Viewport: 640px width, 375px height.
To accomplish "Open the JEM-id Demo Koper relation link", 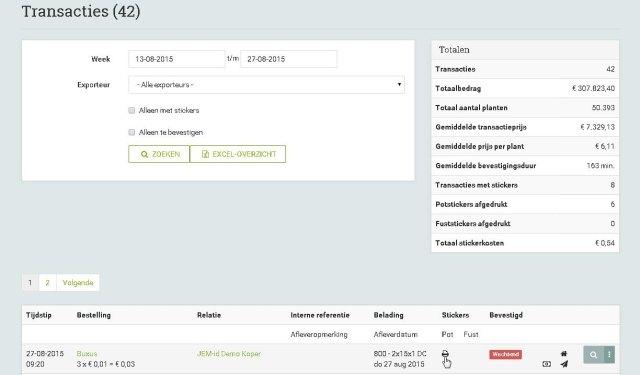I will click(x=229, y=353).
